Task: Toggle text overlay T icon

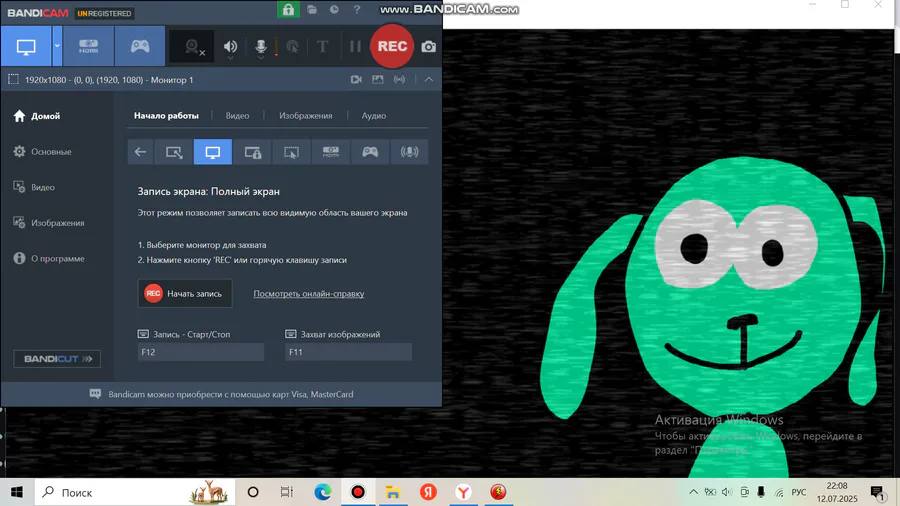Action: click(323, 46)
